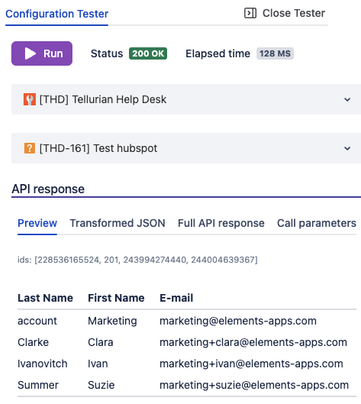Image resolution: width=361 pixels, height=404 pixels.
Task: Click the 'Clara' first name cell
Action: 100,342
